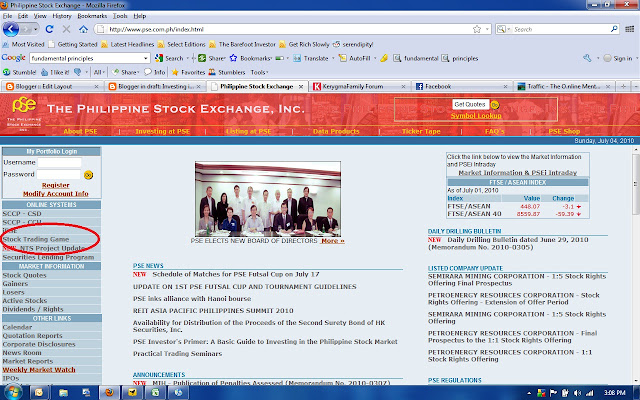Screen dimensions: 640x400
Task: Open Investing at PSE nav item
Action: (162, 131)
